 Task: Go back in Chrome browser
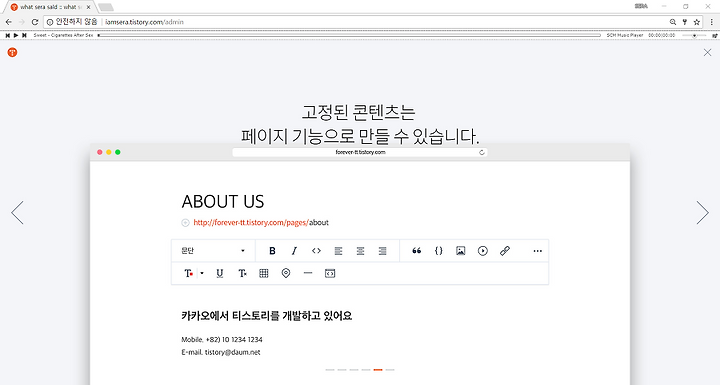(9, 22)
